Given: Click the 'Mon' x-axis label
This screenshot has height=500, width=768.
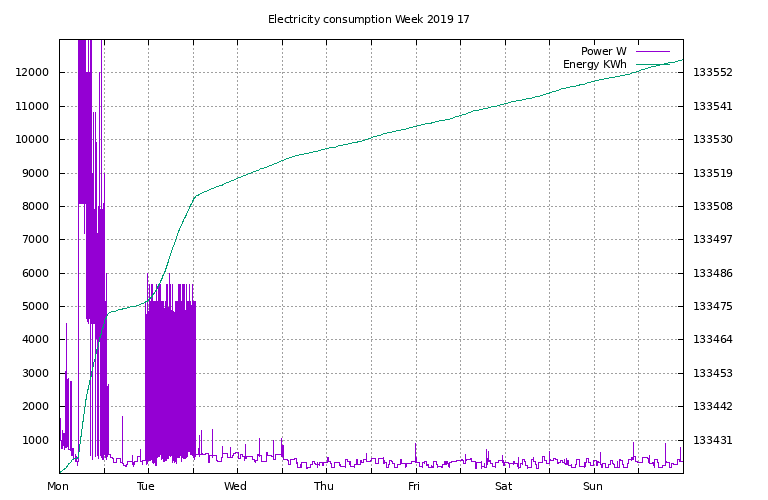Looking at the screenshot, I should click(x=58, y=486).
